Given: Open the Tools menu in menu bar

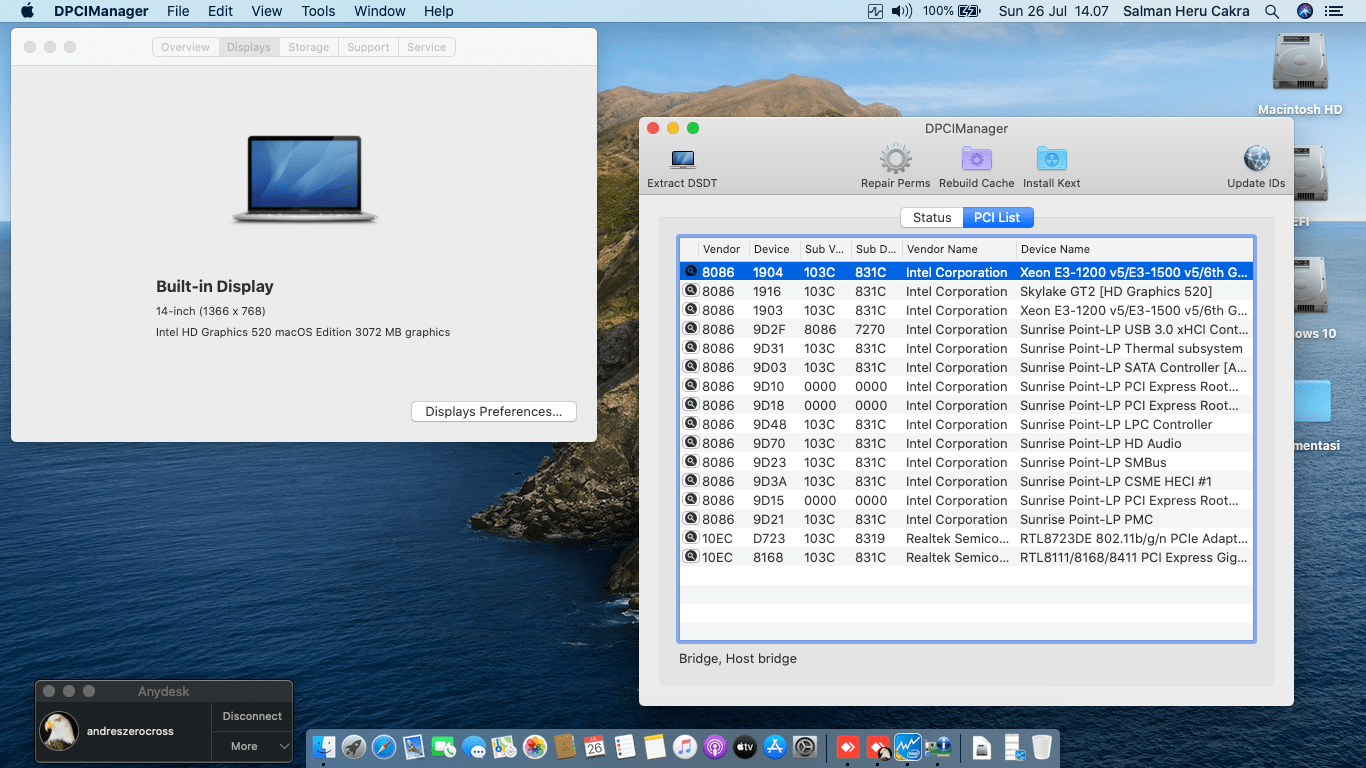Looking at the screenshot, I should point(318,11).
